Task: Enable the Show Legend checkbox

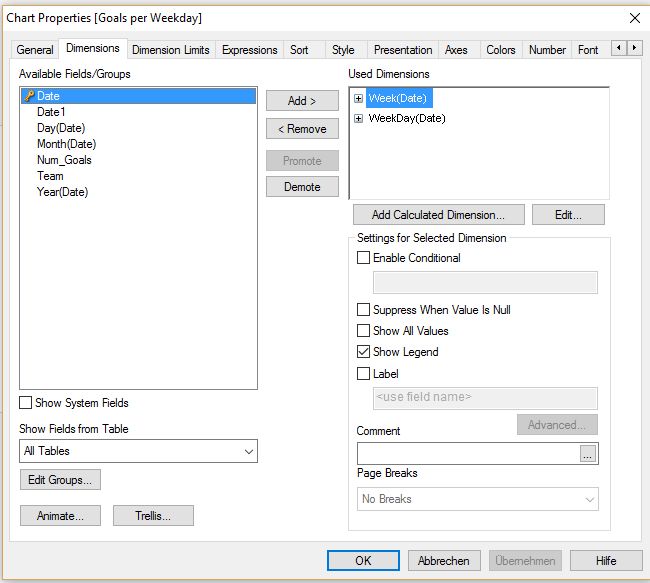Action: pos(364,352)
